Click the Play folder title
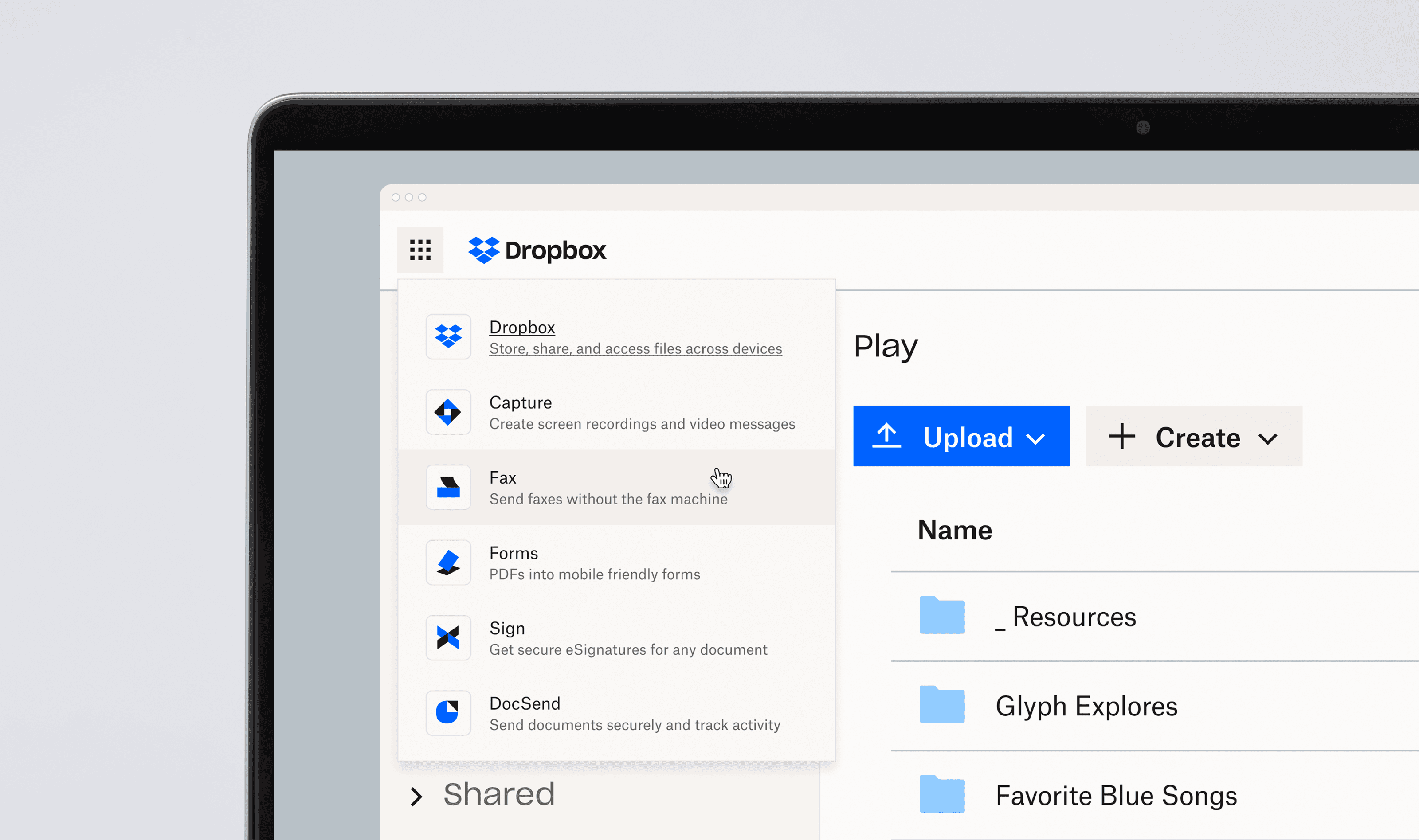This screenshot has width=1419, height=840. 885,346
